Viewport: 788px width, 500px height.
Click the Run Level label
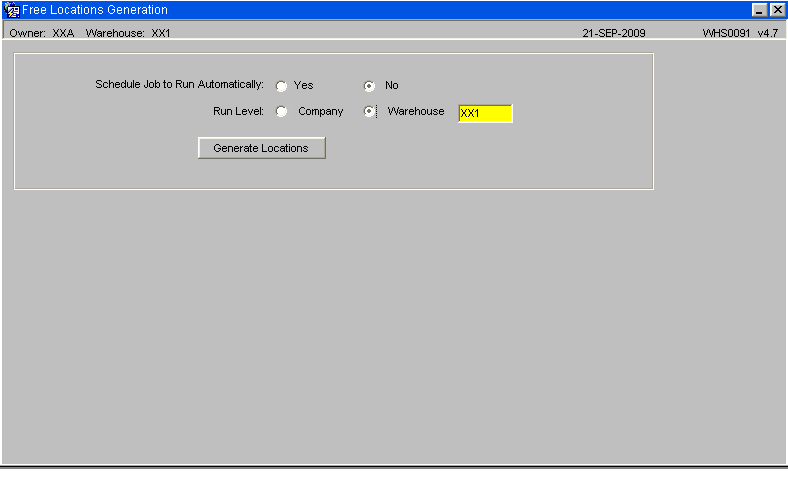tap(238, 111)
